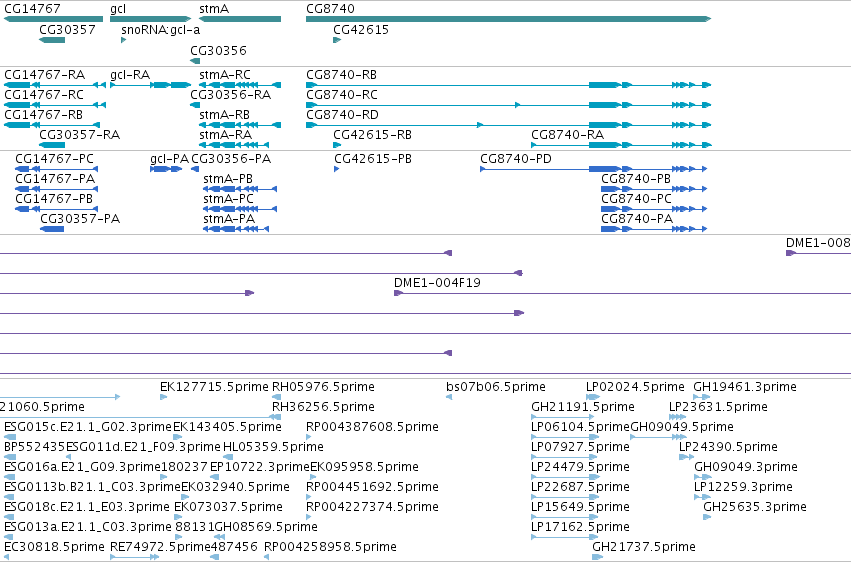This screenshot has height=562, width=851.
Task: Click protein CG14767-PA label
Action: click(x=55, y=178)
